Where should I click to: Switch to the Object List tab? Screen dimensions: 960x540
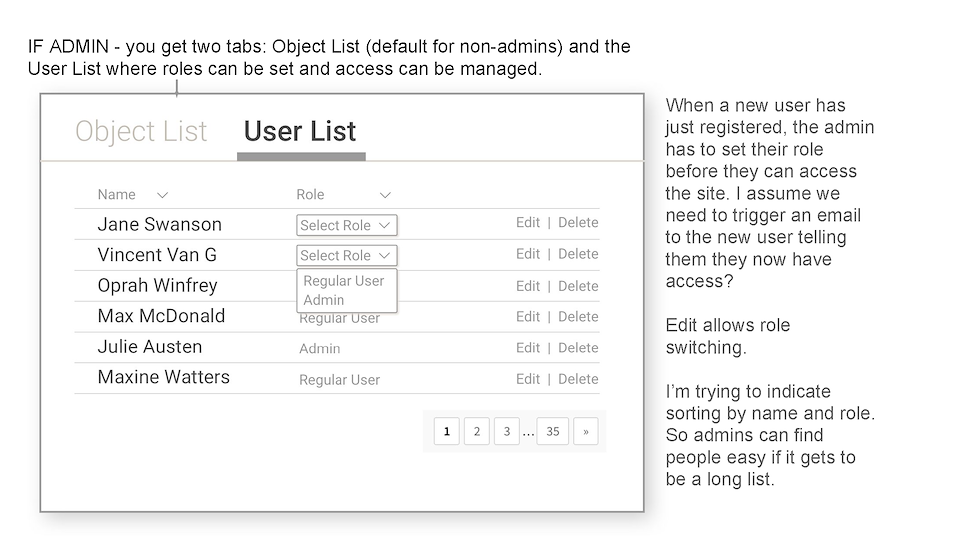tap(141, 132)
